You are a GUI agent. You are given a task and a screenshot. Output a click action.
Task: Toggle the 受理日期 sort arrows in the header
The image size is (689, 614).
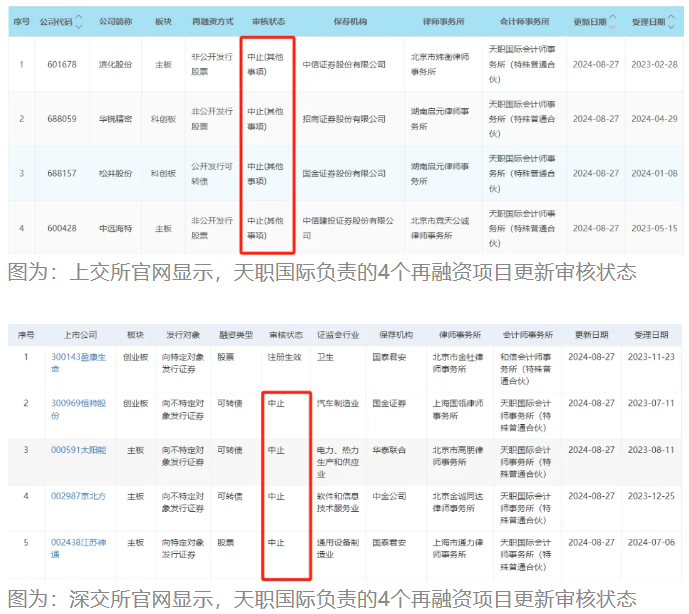pos(671,21)
